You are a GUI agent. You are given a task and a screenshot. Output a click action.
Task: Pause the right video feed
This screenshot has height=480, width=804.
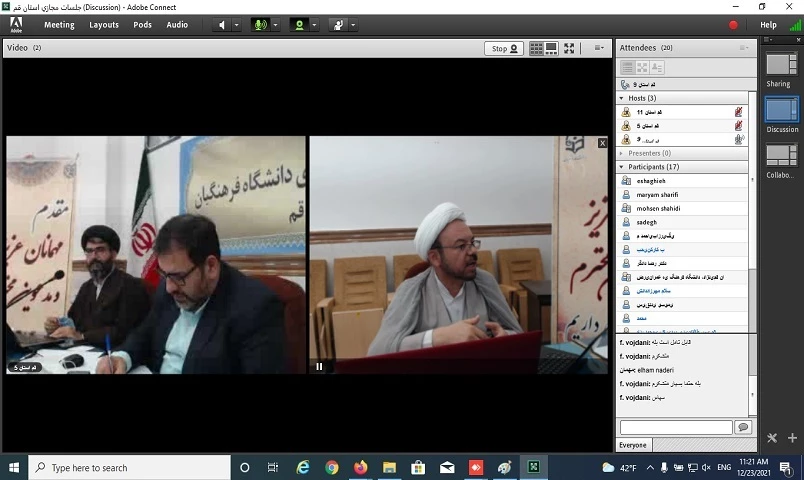pos(320,366)
